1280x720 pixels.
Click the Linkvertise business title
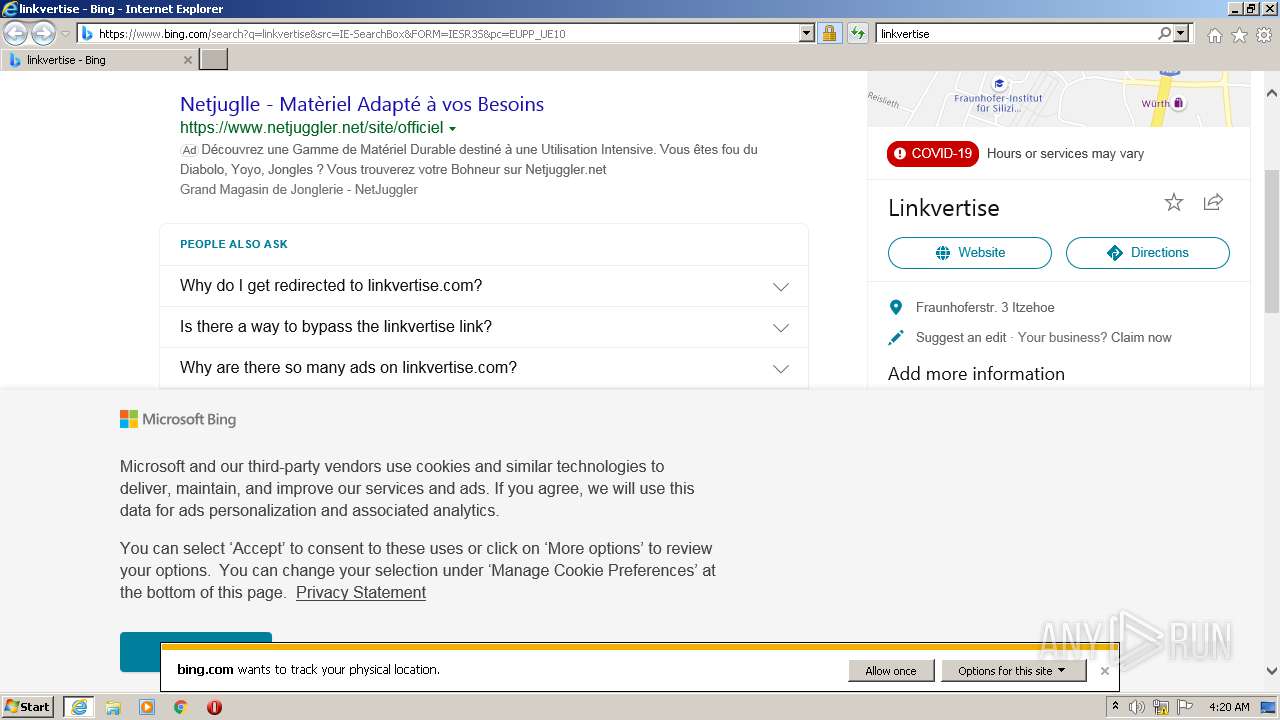(943, 208)
